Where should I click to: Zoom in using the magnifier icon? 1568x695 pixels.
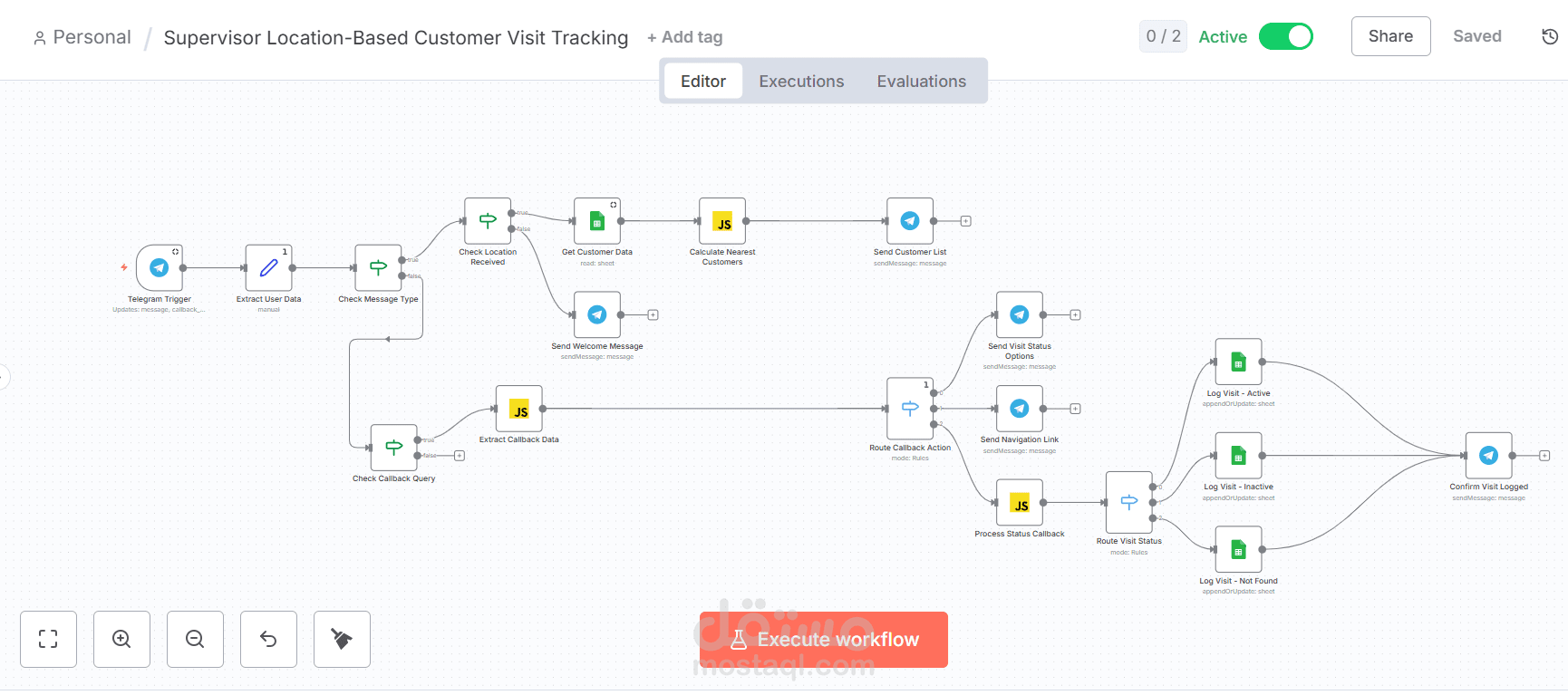pyautogui.click(x=121, y=639)
